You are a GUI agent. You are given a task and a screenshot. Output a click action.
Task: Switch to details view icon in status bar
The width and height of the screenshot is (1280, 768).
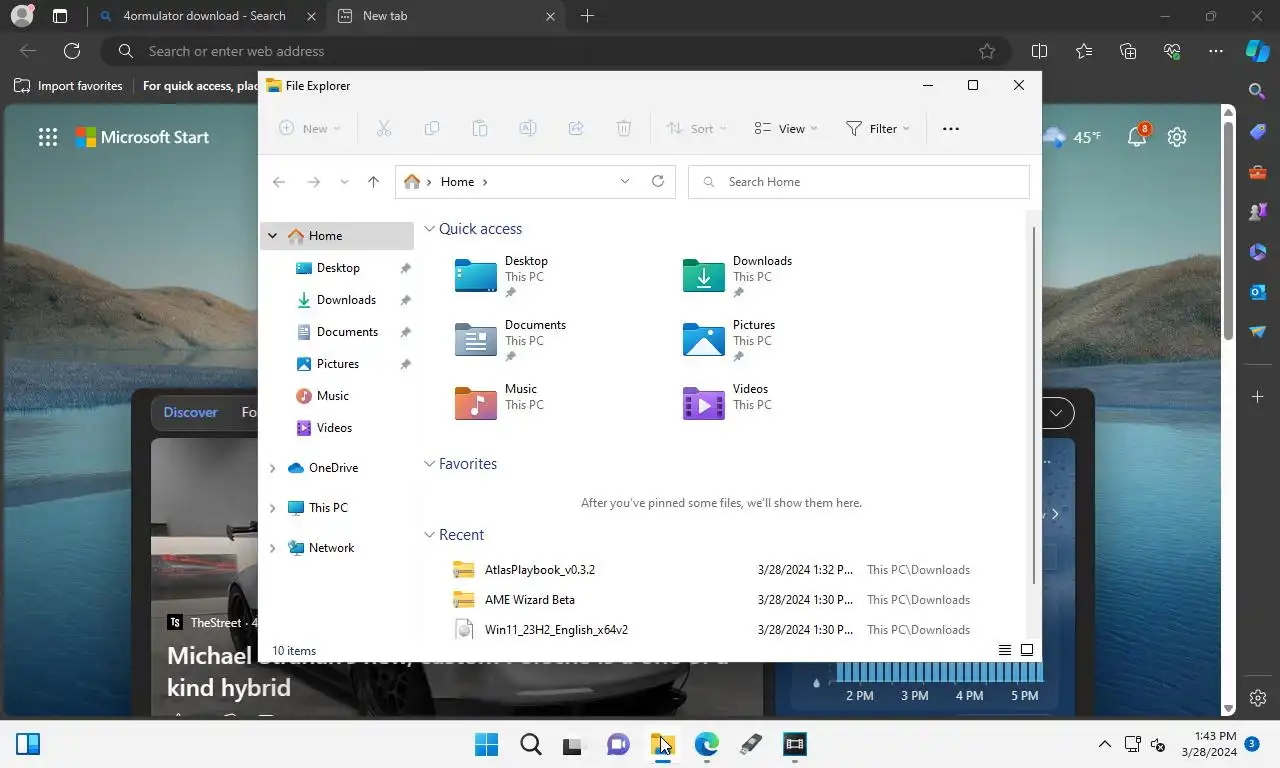(1005, 650)
